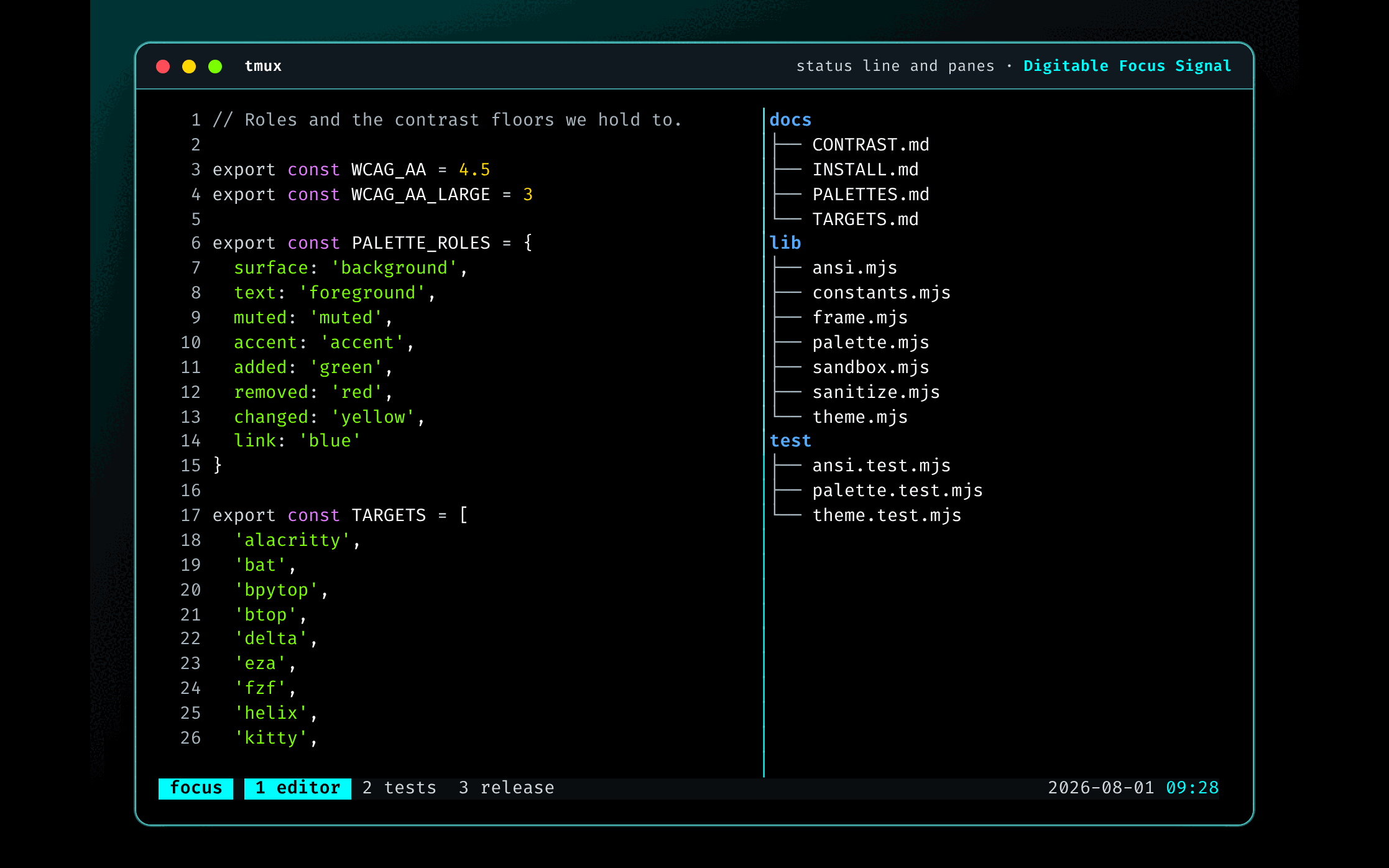Open sanitize.mjs in the lib folder

[876, 392]
